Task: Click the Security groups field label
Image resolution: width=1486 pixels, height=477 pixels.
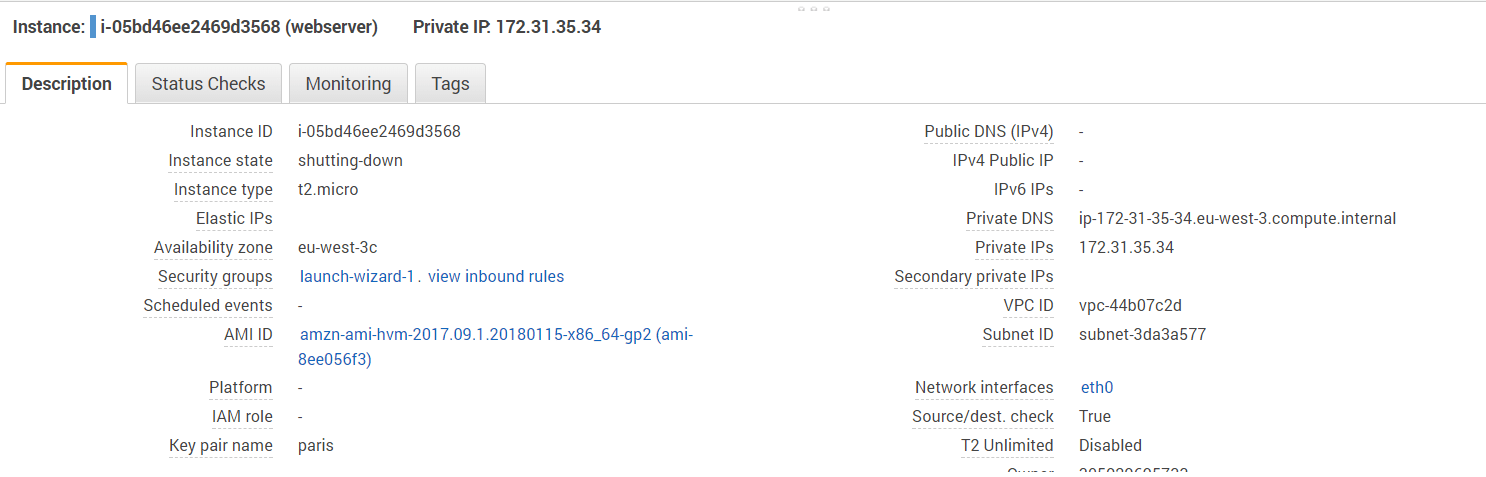Action: [x=215, y=277]
